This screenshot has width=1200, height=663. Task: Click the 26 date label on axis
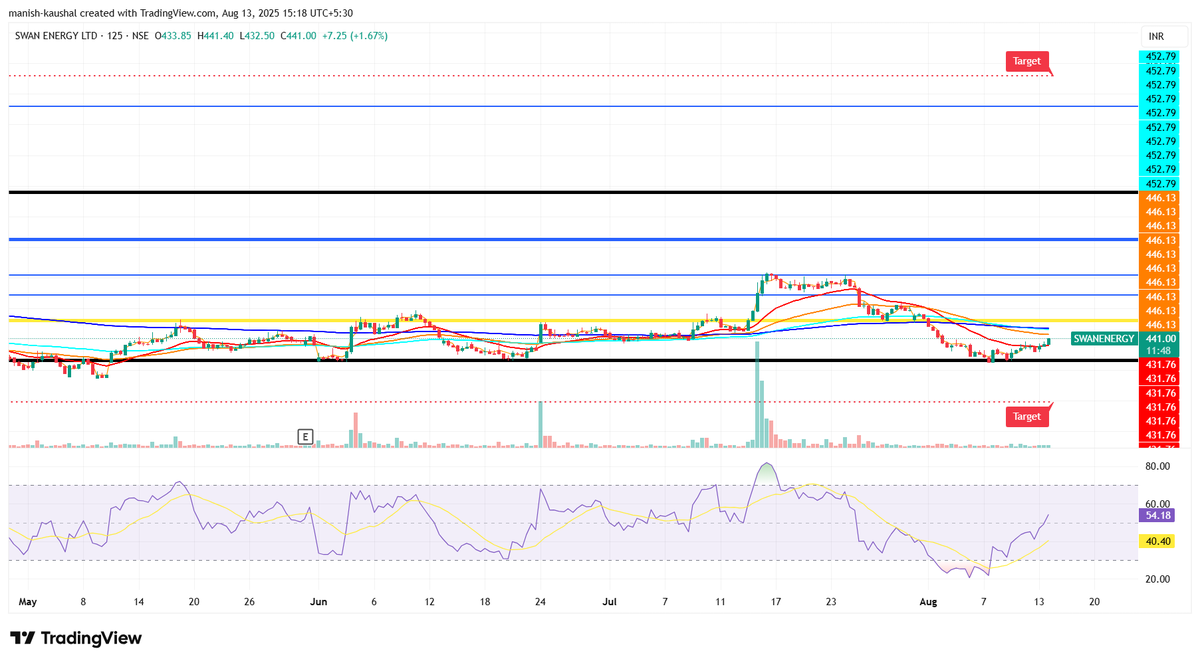click(249, 603)
